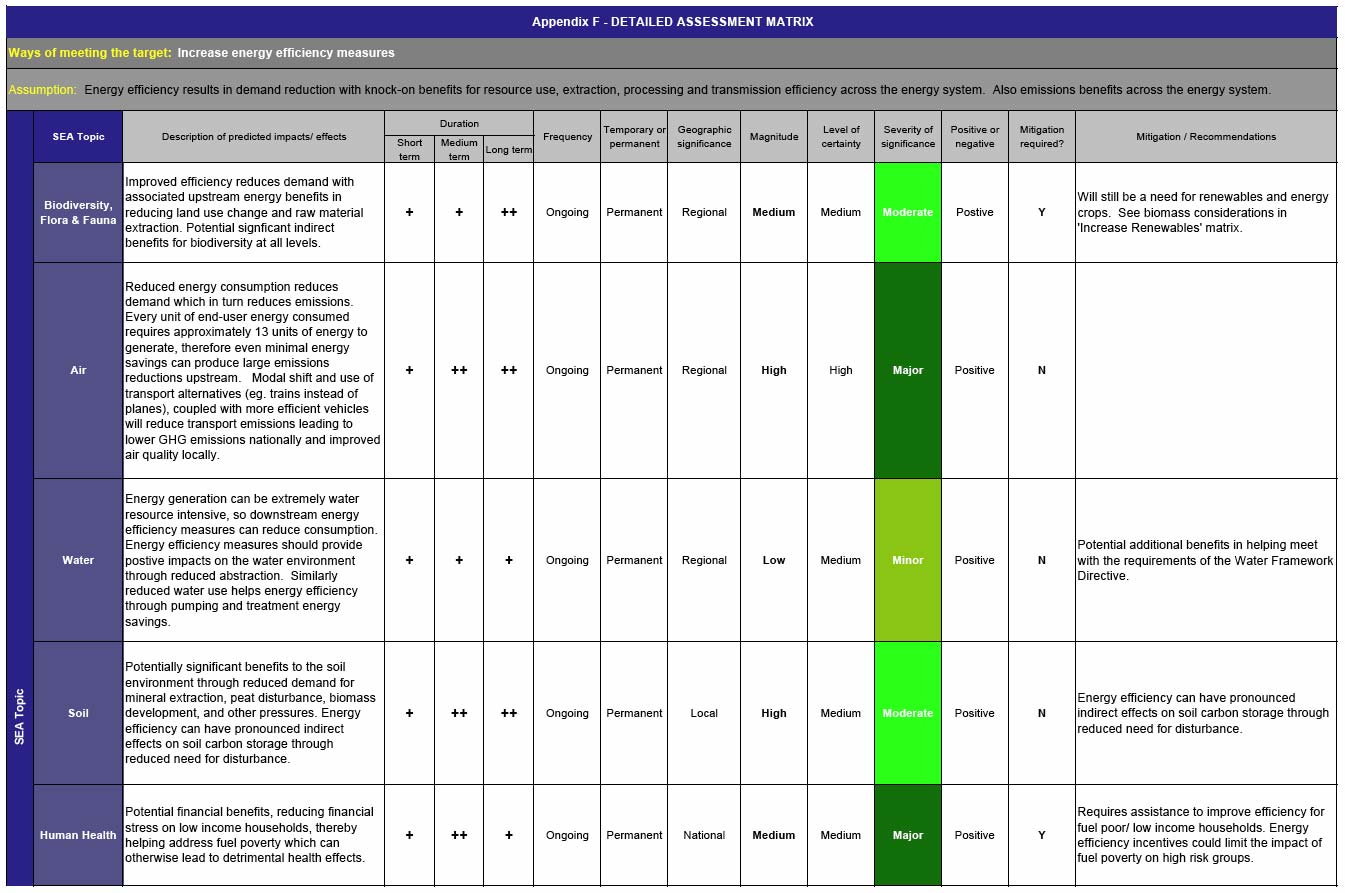Select the Air SEA topic cell
The height and width of the screenshot is (893, 1345).
78,370
